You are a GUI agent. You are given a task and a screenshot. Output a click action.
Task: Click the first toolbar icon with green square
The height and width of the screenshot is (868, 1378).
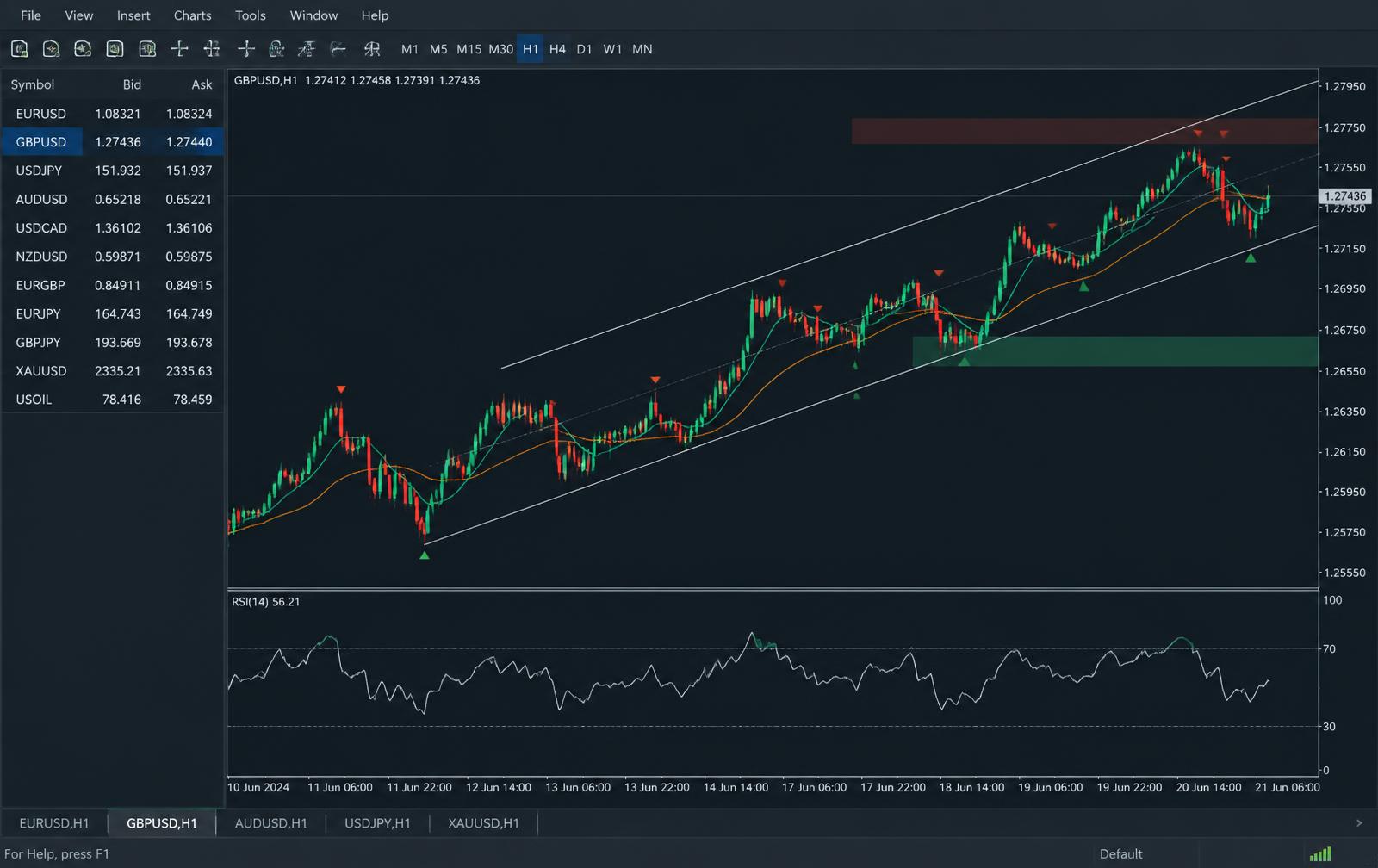coord(20,49)
